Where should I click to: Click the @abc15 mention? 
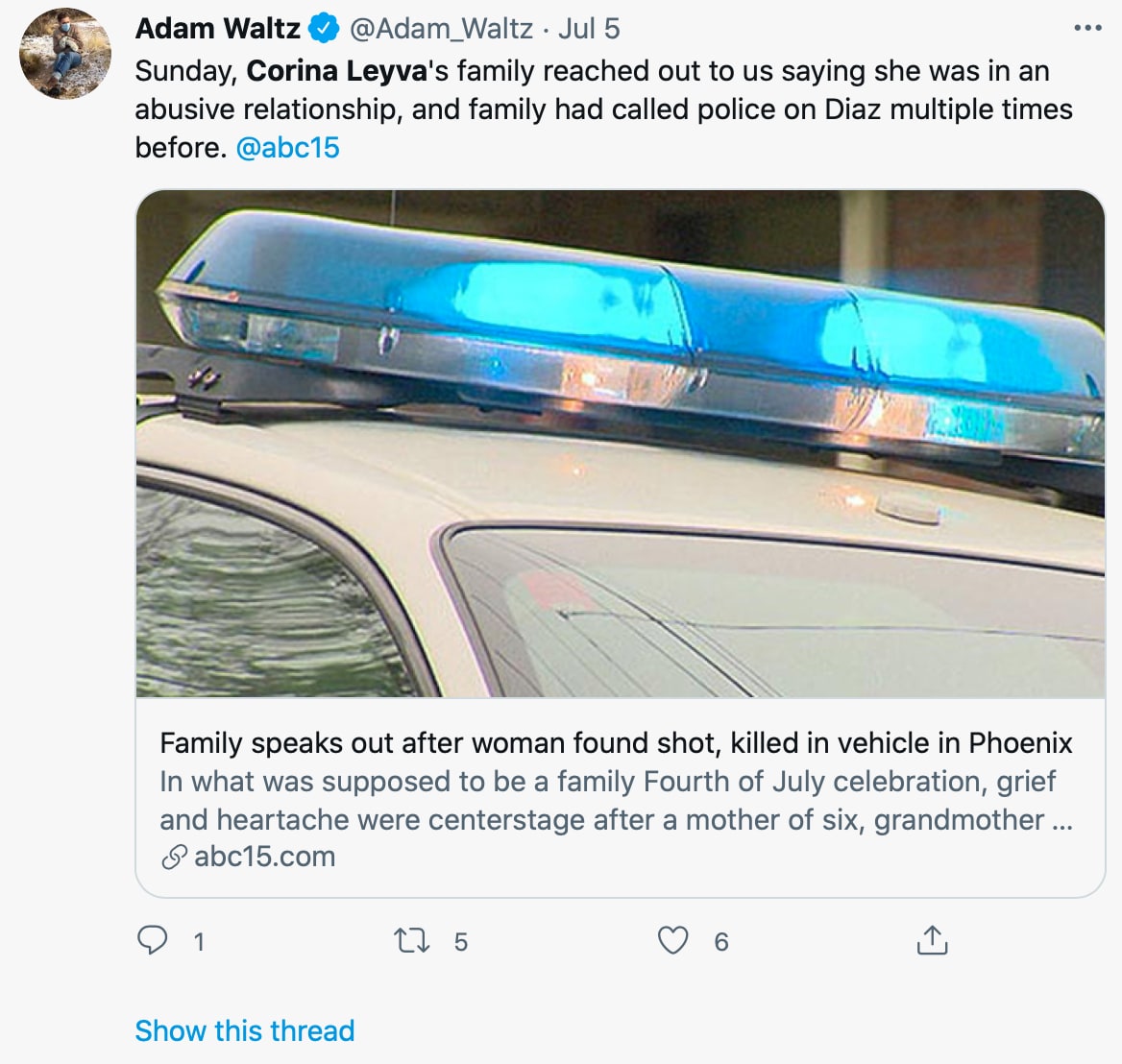point(287,147)
